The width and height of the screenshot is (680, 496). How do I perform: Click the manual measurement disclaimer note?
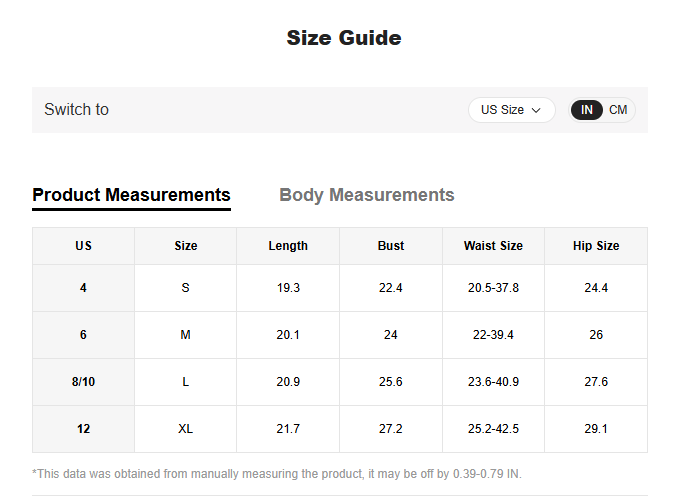pyautogui.click(x=277, y=474)
